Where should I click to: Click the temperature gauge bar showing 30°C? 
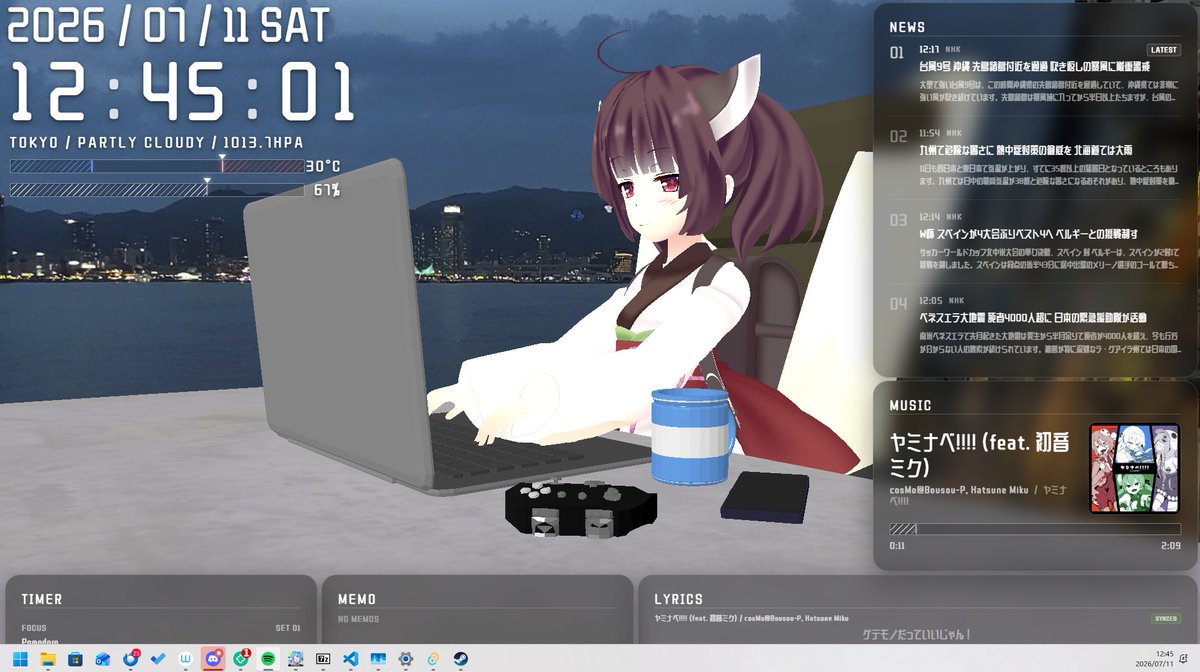[156, 166]
